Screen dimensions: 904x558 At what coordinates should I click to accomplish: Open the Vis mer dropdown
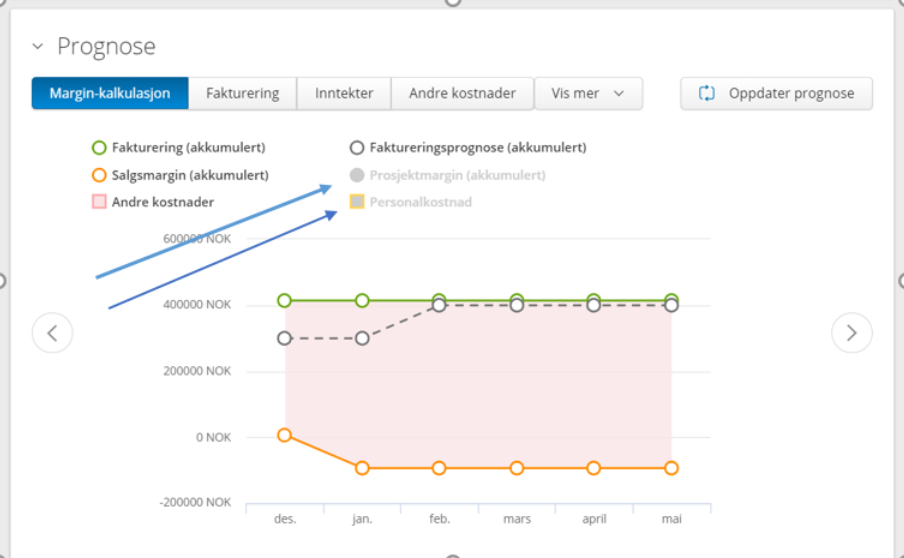(x=588, y=93)
